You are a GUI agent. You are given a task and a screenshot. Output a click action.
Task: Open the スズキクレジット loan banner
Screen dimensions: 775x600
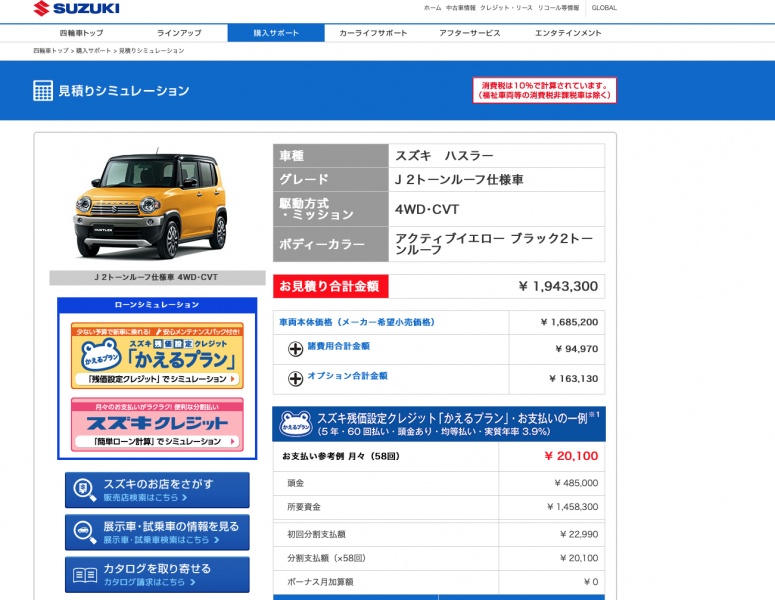click(157, 425)
